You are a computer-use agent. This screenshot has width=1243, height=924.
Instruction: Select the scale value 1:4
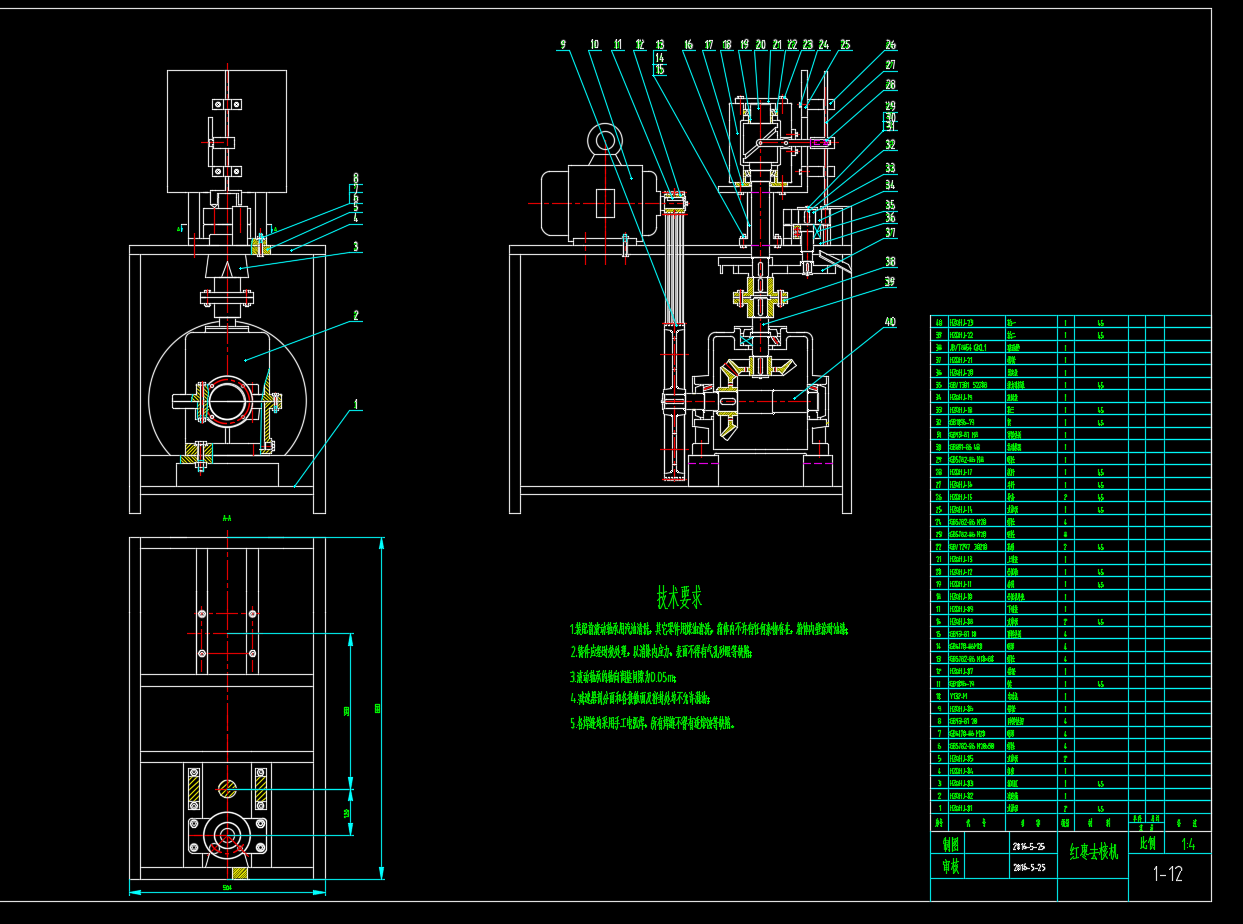point(1188,844)
